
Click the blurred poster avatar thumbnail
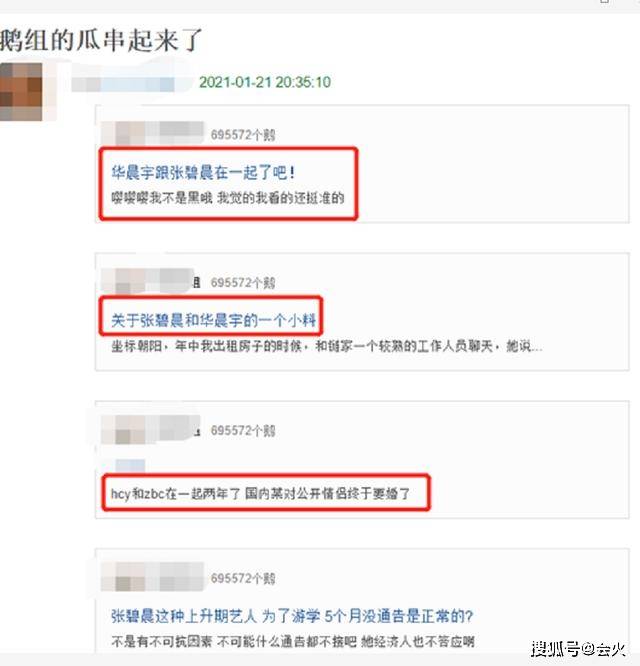click(x=21, y=92)
